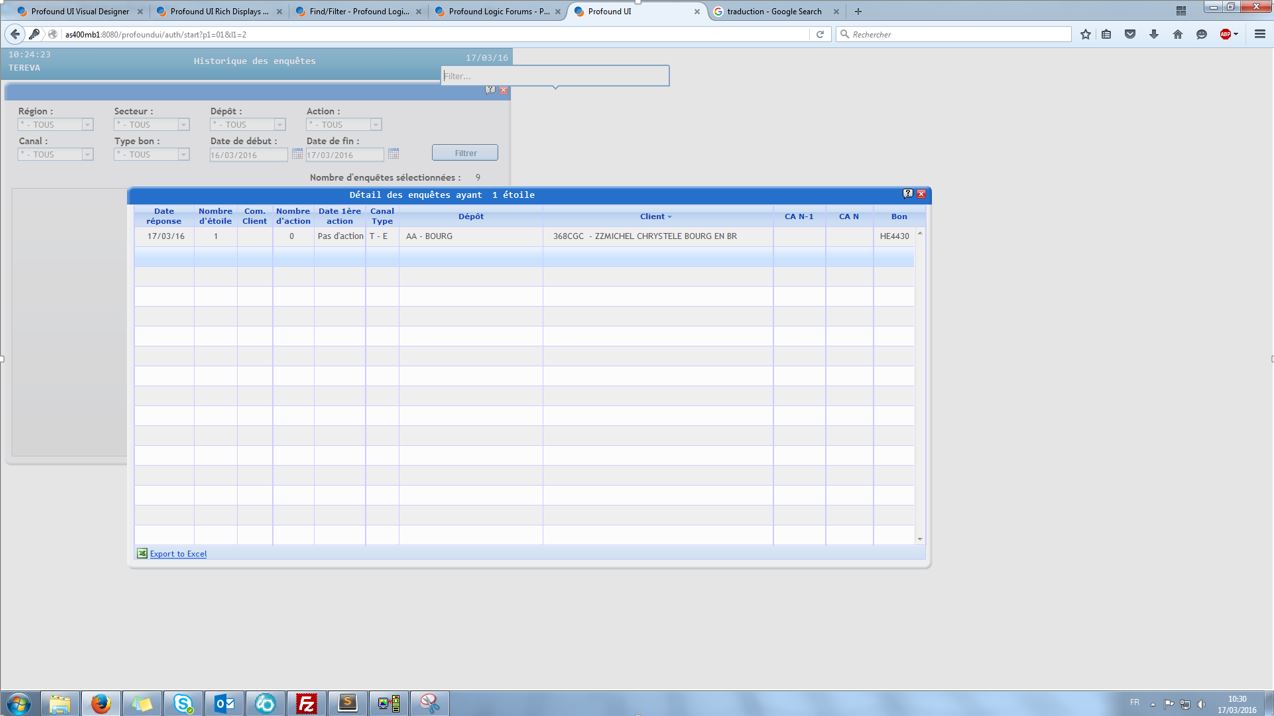Open the Date de début calendar picker
The image size is (1274, 716).
tap(297, 154)
